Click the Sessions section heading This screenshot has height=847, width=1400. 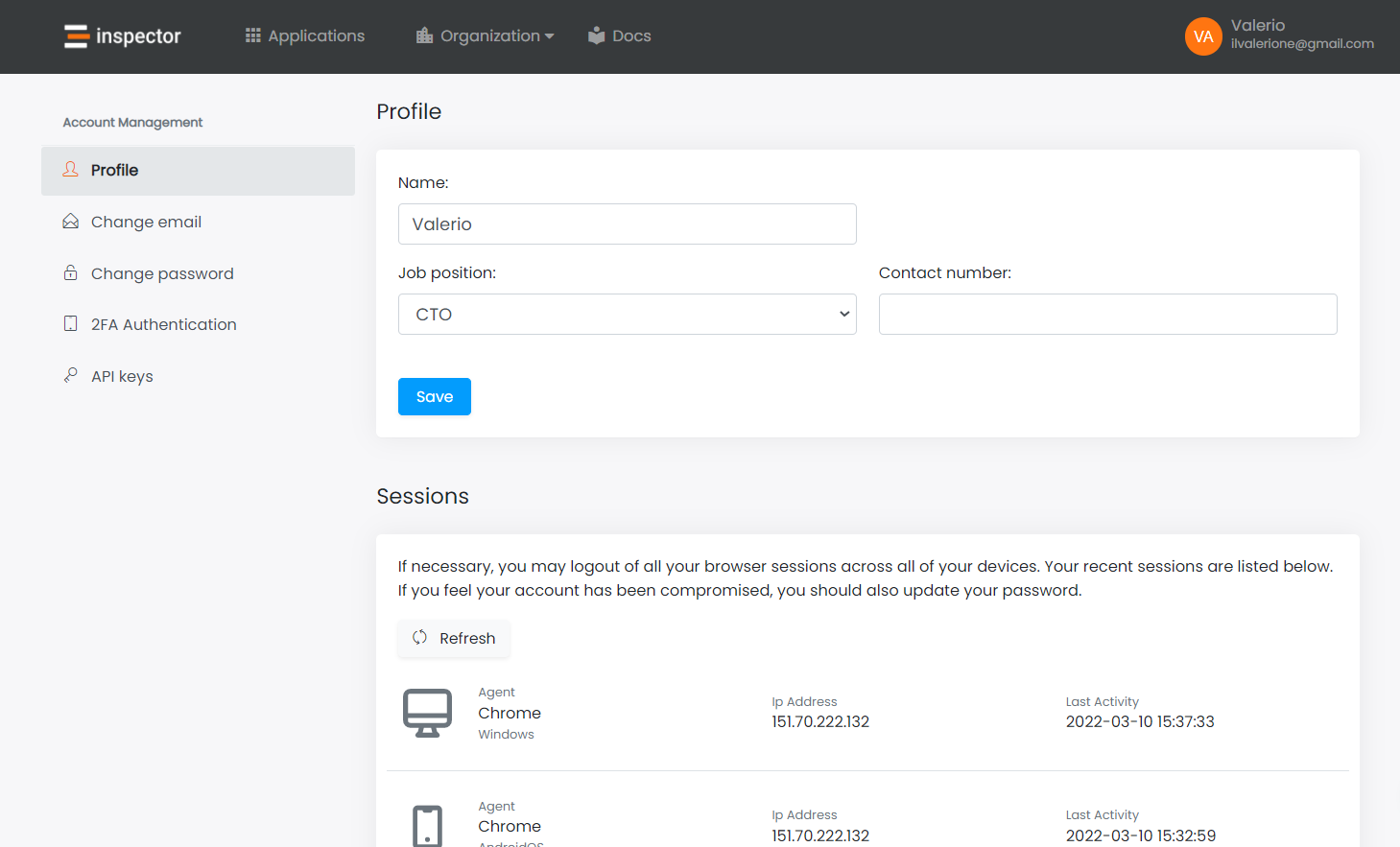pos(422,496)
